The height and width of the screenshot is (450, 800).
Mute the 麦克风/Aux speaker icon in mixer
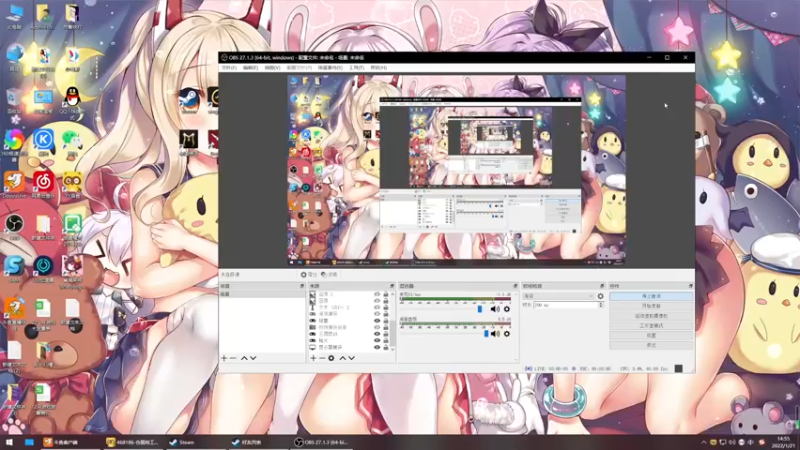[x=495, y=309]
